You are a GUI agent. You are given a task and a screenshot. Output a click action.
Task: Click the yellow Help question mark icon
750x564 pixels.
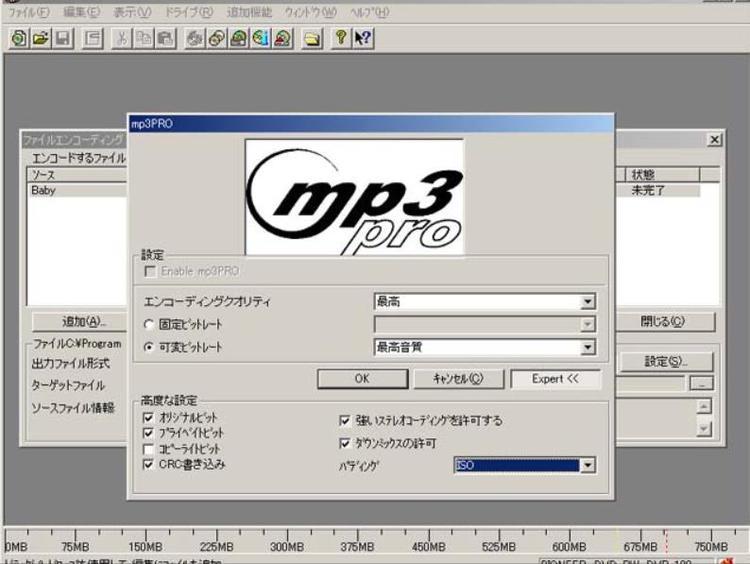click(x=341, y=38)
